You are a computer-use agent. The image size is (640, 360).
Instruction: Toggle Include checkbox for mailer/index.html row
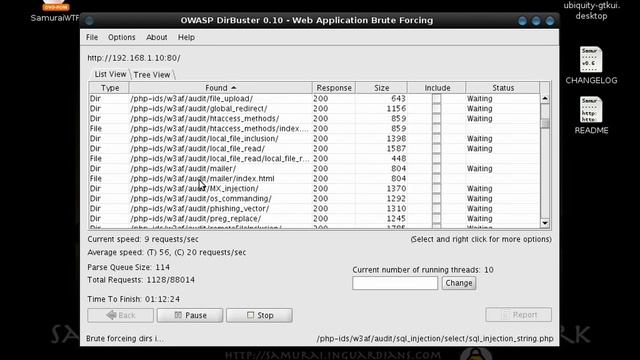click(437, 179)
